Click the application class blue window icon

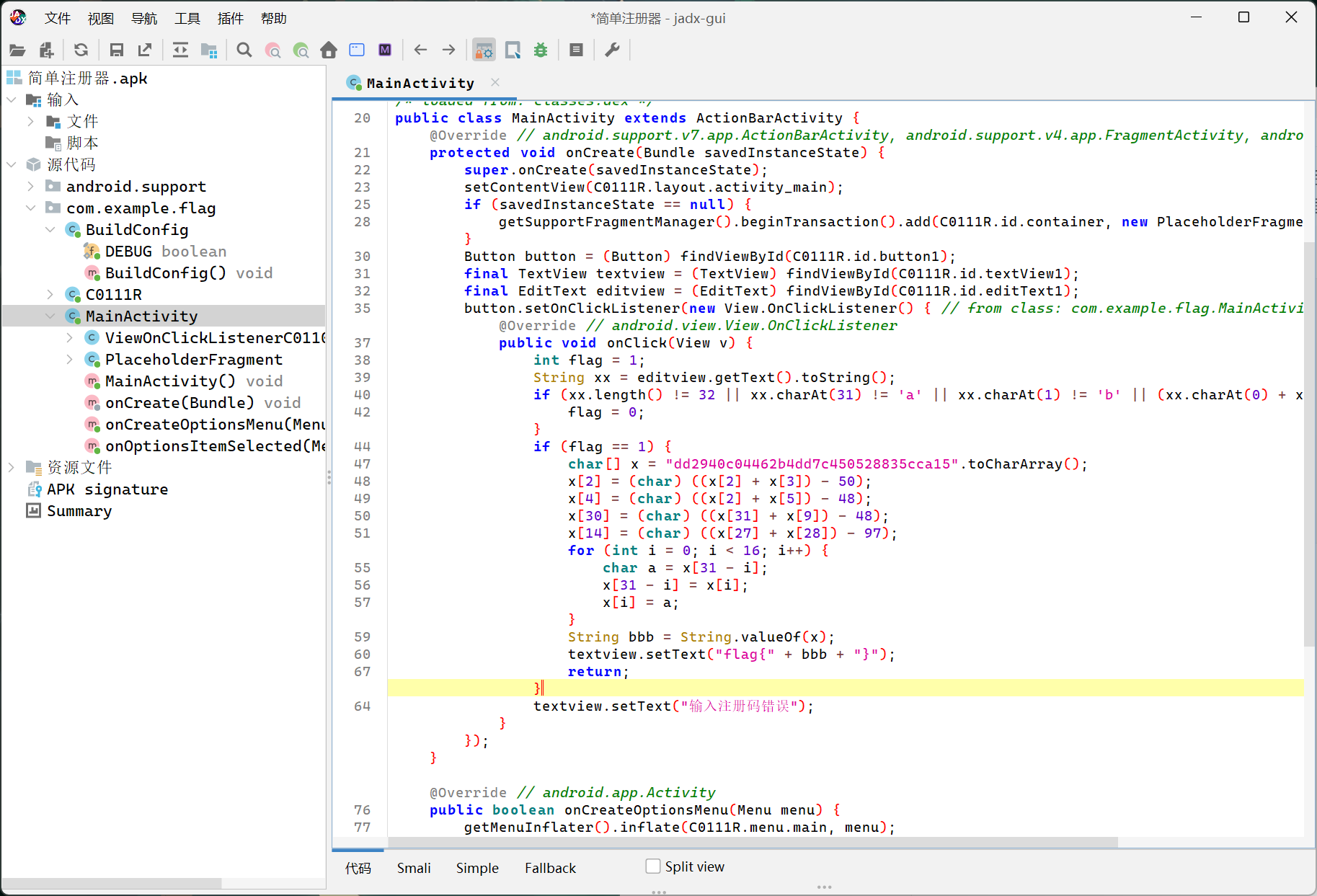357,50
